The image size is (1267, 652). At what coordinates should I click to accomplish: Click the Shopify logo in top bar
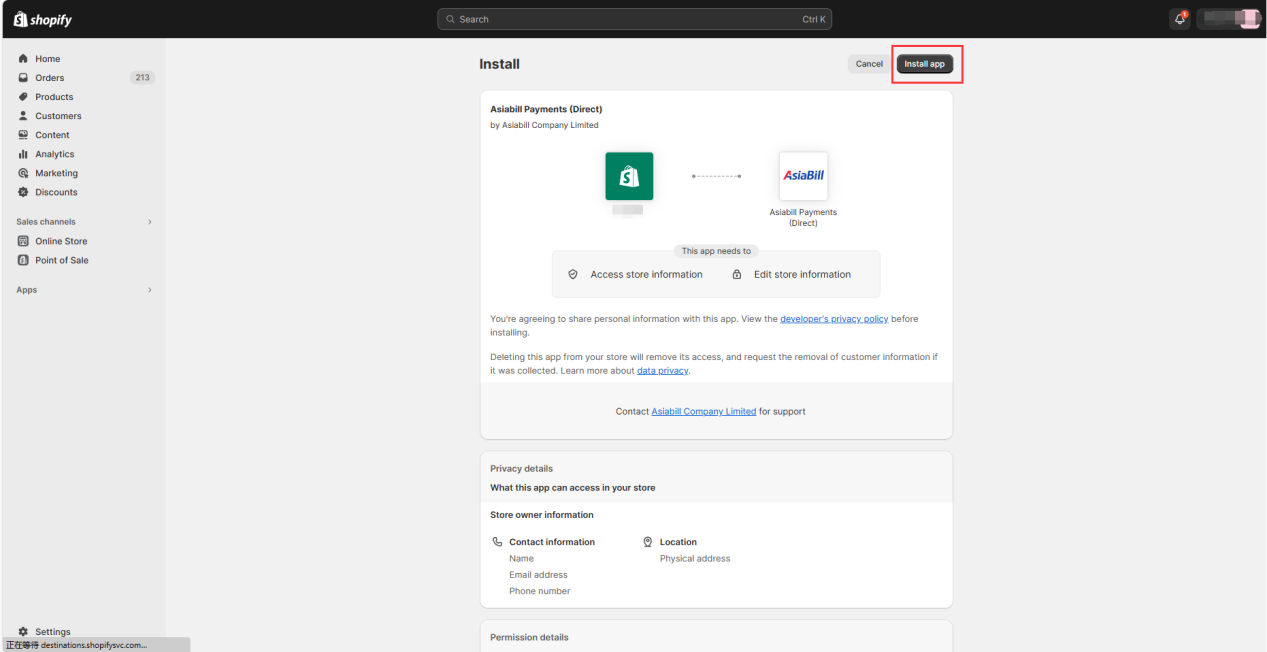coord(43,20)
